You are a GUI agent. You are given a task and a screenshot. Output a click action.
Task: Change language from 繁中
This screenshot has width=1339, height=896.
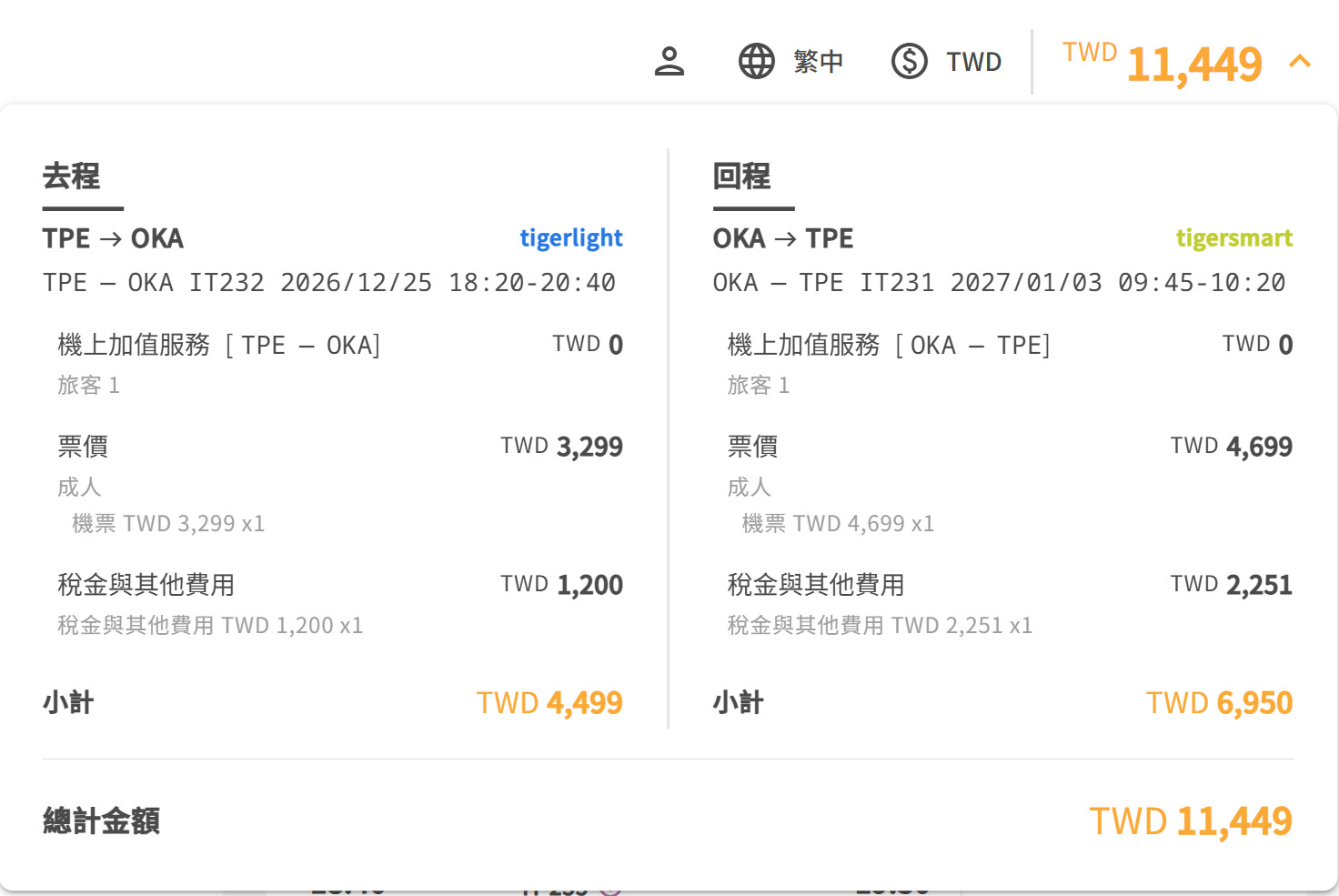click(x=818, y=61)
